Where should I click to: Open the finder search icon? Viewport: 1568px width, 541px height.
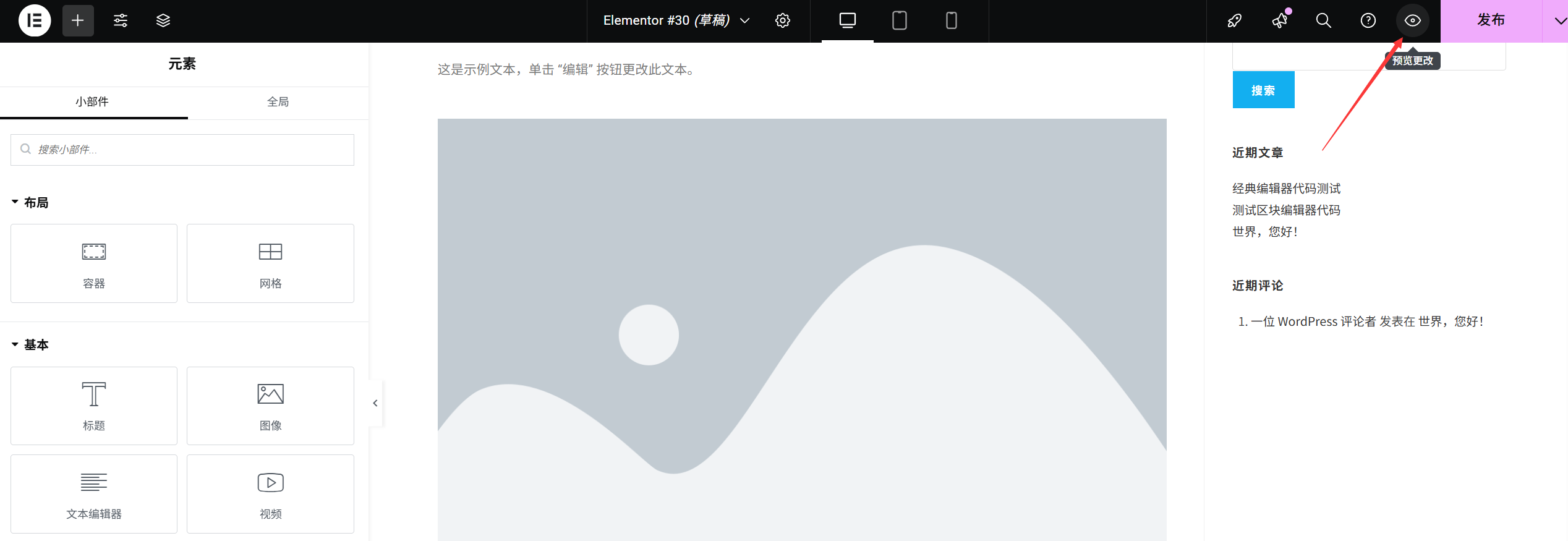point(1324,20)
